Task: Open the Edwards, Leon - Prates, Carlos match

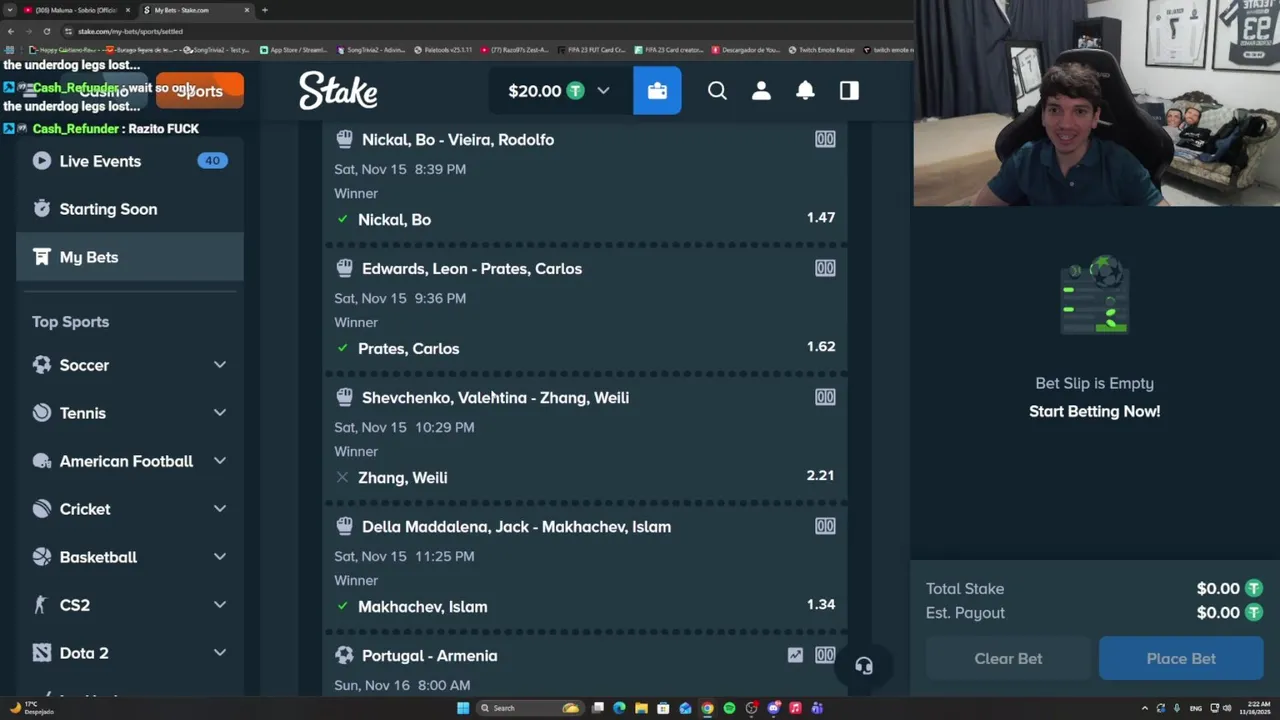Action: [x=472, y=269]
